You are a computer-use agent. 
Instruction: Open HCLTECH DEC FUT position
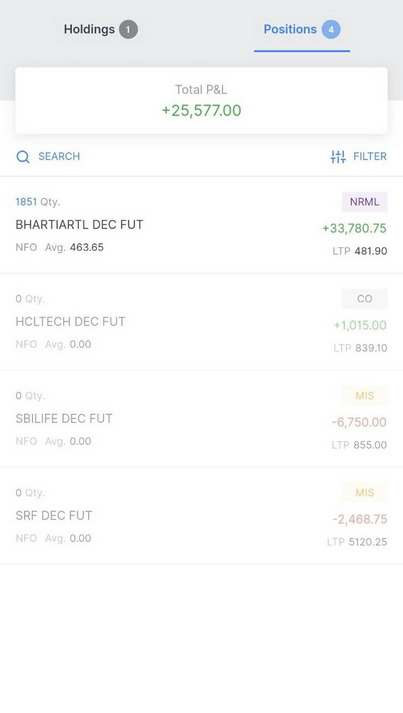coord(202,322)
